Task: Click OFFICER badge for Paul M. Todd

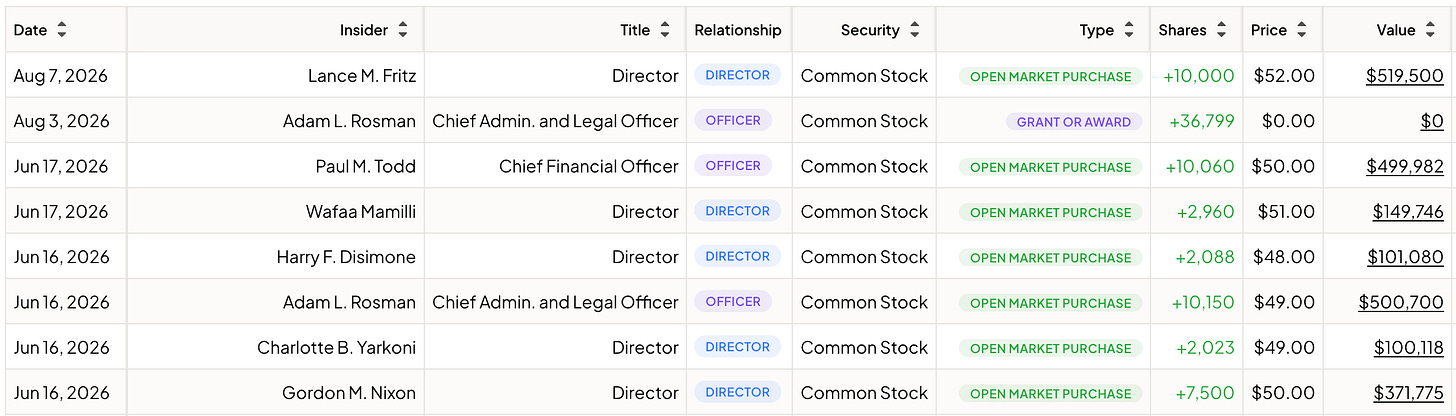Action: pos(733,166)
